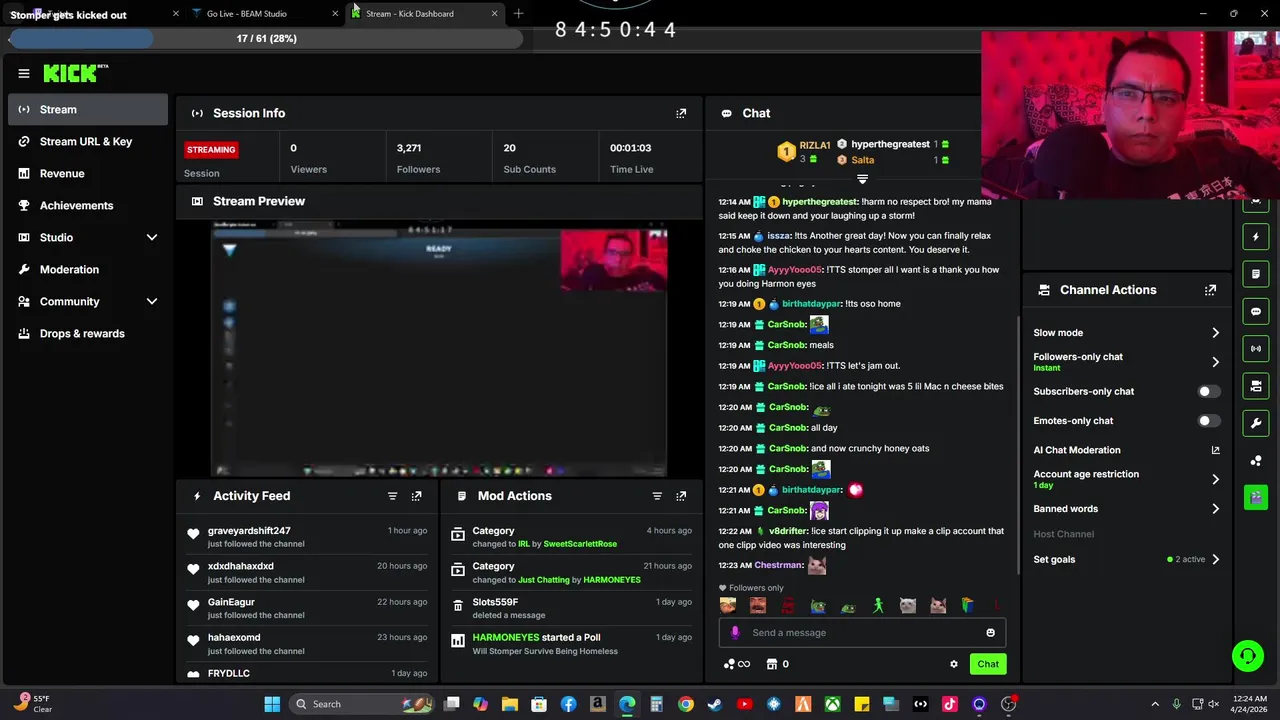Open the hamburger menu beside the Kick logo

(x=24, y=73)
